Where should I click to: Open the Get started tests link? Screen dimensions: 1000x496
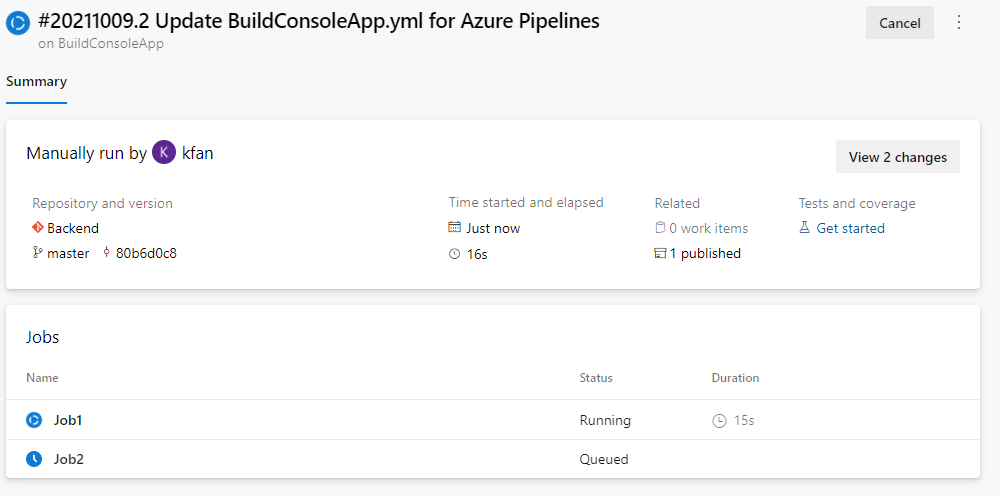tap(850, 228)
